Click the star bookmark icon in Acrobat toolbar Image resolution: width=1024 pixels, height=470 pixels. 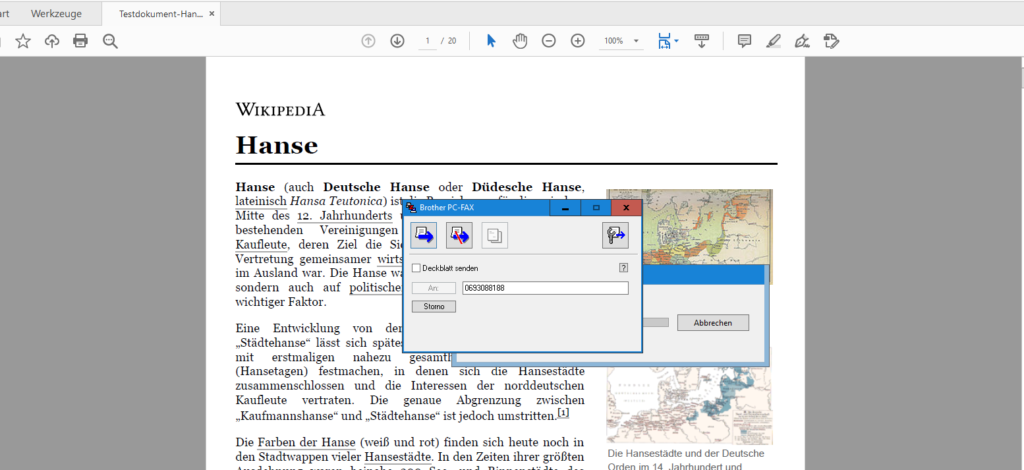coord(23,41)
